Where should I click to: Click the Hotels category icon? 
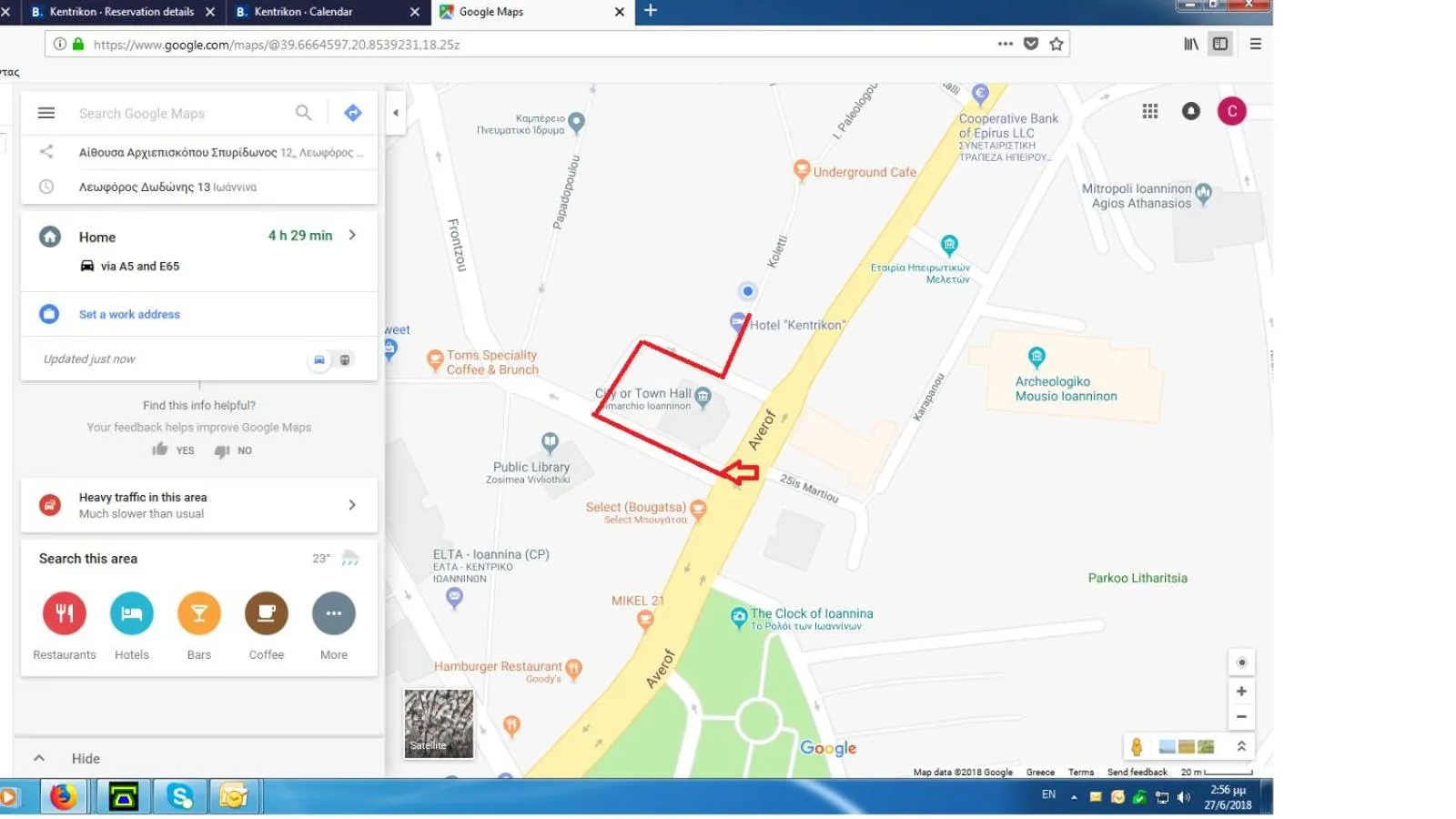[x=132, y=614]
